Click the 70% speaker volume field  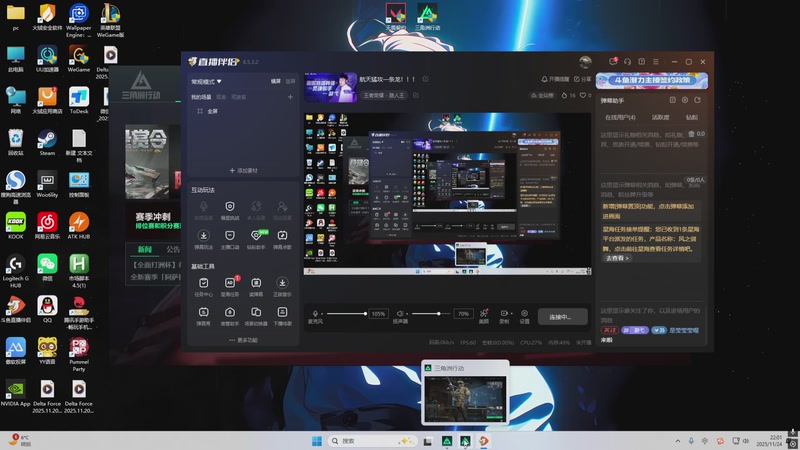[463, 314]
